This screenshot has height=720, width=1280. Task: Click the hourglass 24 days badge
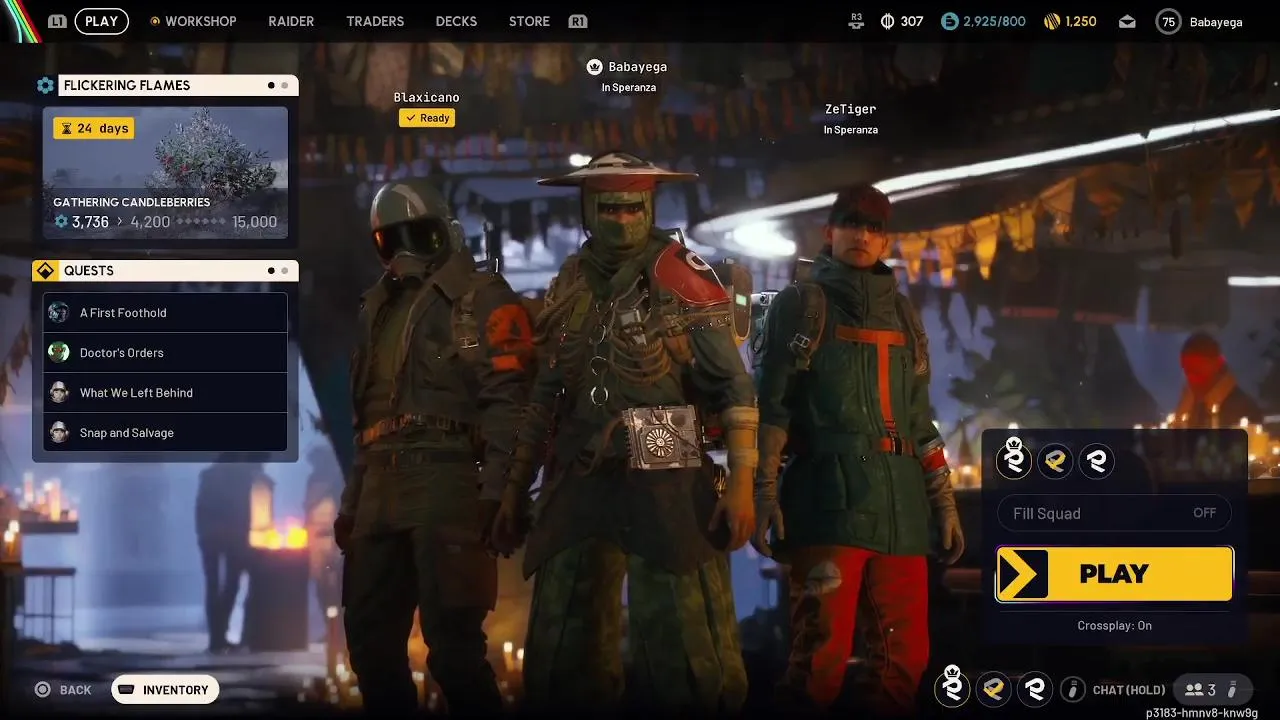tap(93, 128)
